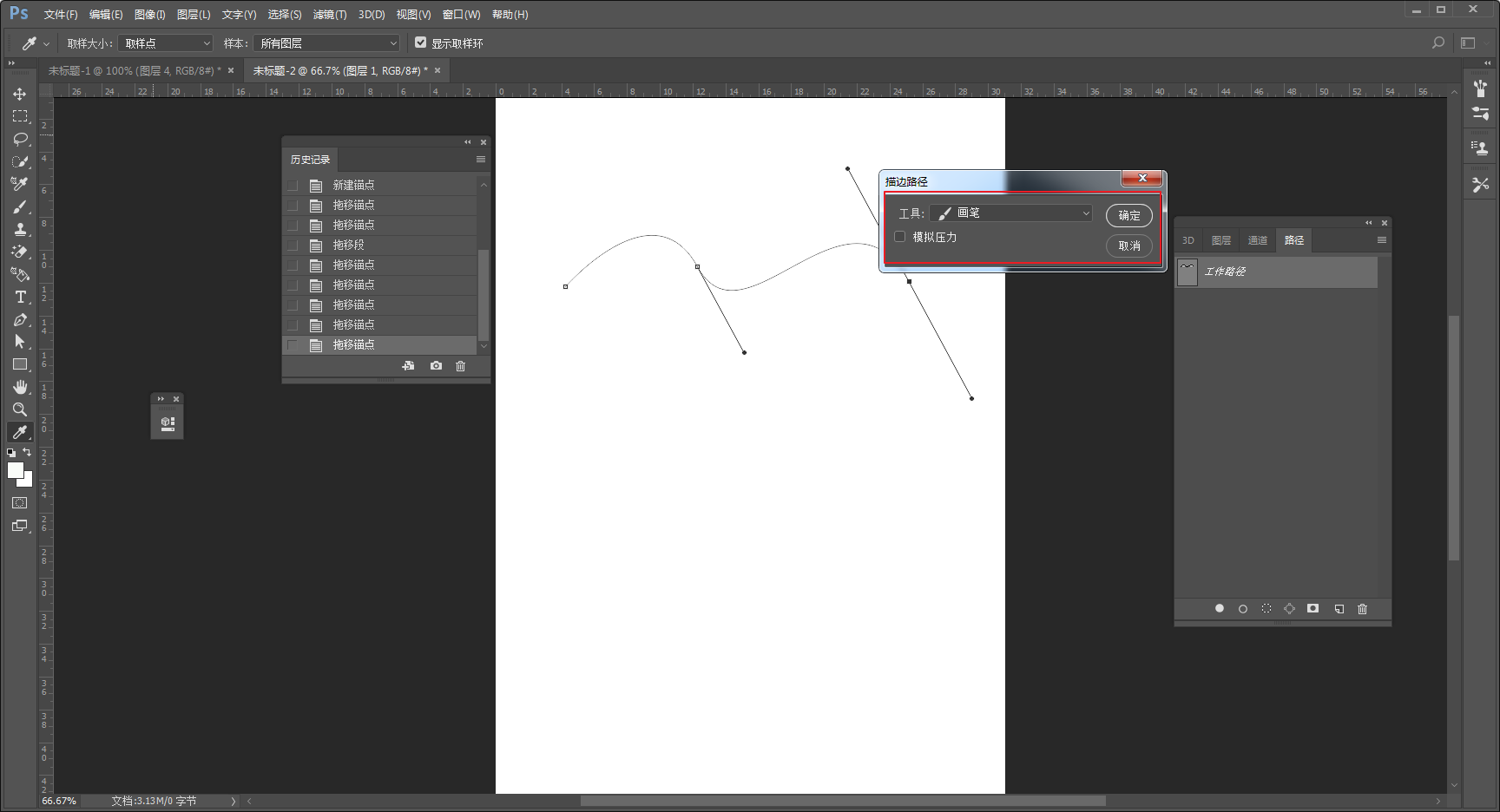Load path as a selection
The width and height of the screenshot is (1500, 812).
pyautogui.click(x=1266, y=609)
